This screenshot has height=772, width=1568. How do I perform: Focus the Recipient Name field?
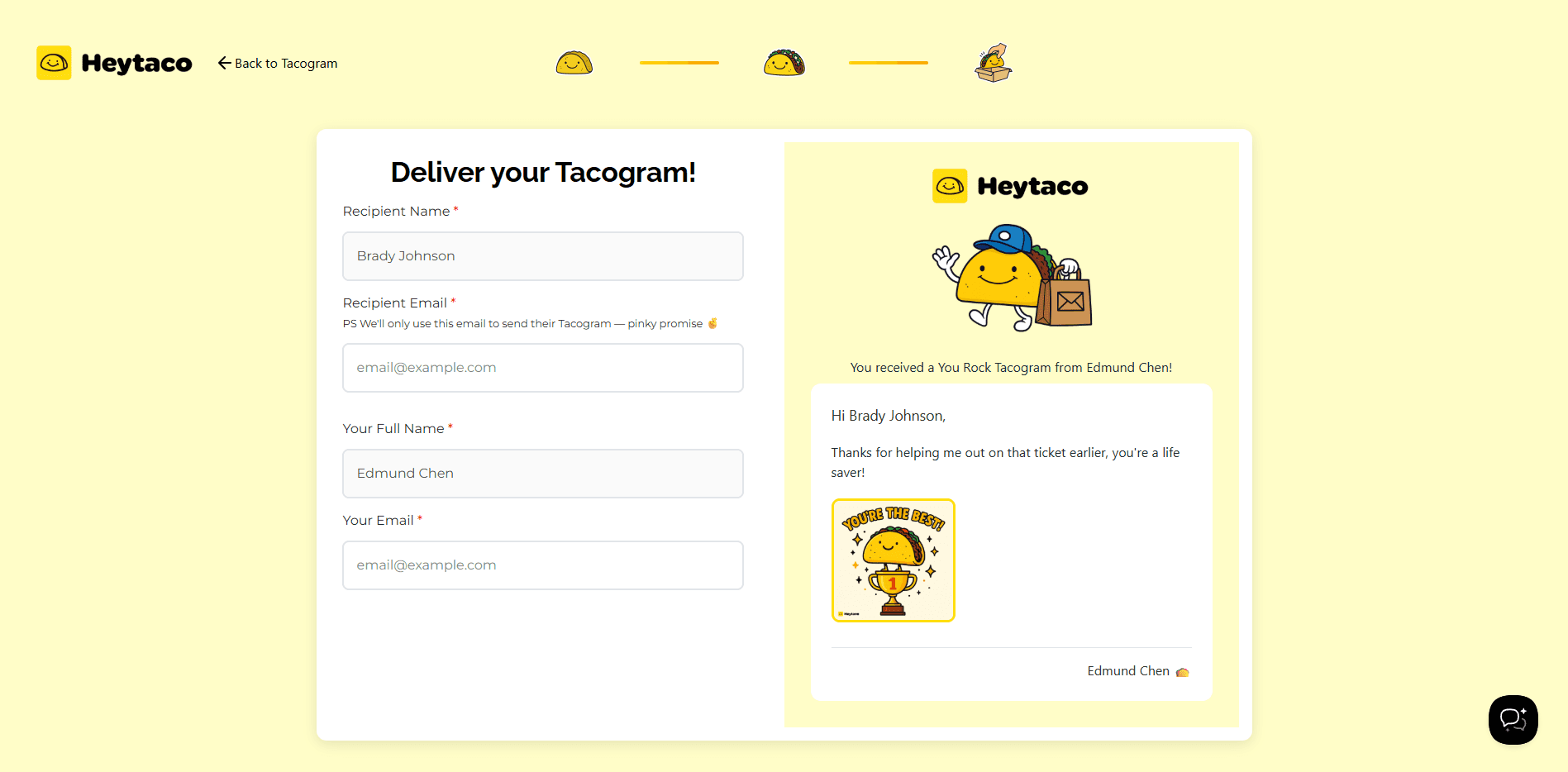543,256
